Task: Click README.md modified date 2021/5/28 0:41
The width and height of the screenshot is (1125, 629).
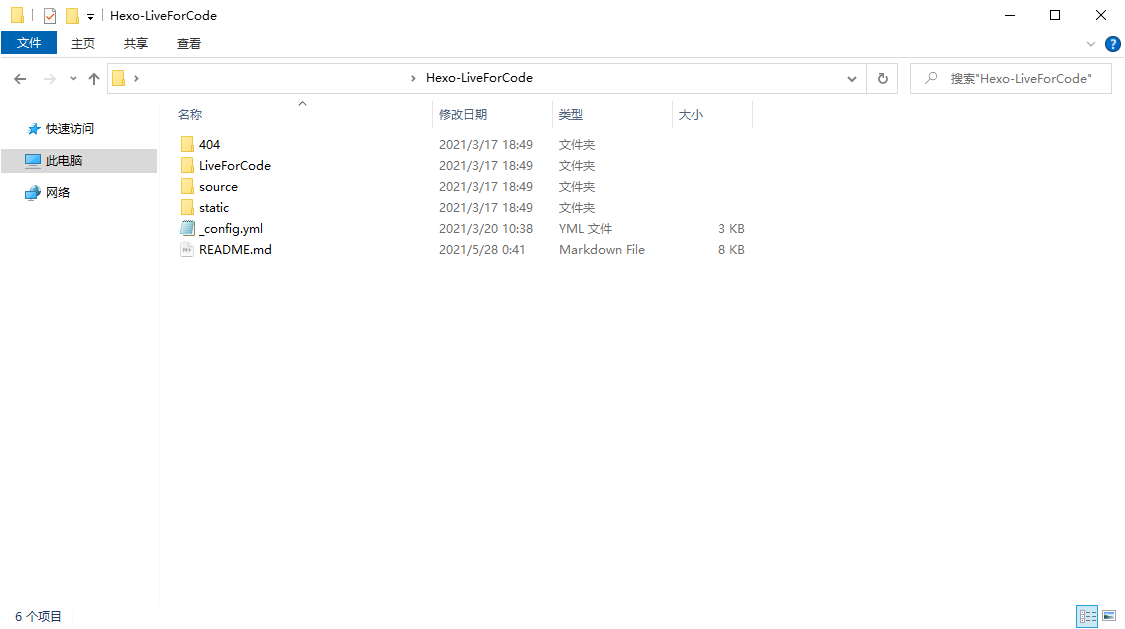Action: pyautogui.click(x=482, y=250)
